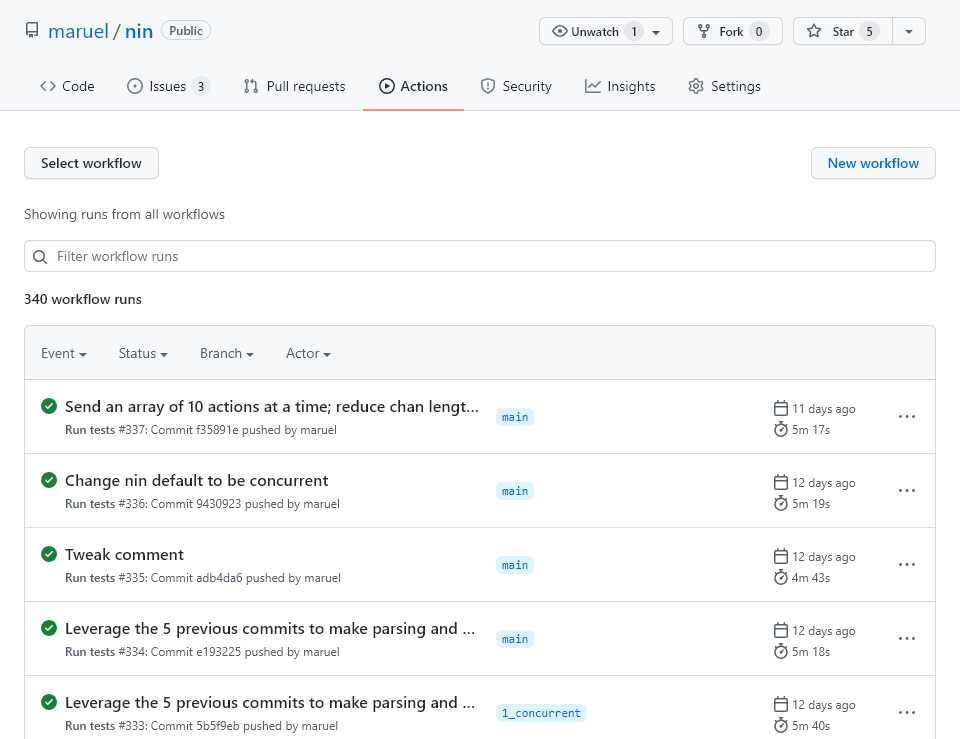This screenshot has height=739, width=960.
Task: Open the three-dot menu for run #337
Action: (x=907, y=416)
